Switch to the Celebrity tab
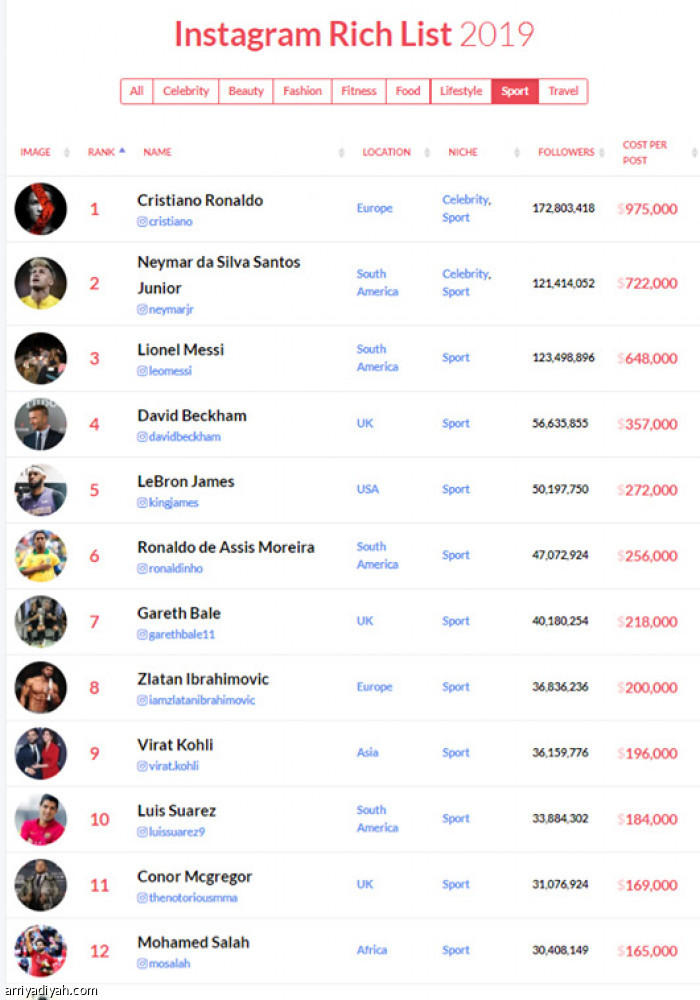This screenshot has height=1000, width=700. (186, 91)
